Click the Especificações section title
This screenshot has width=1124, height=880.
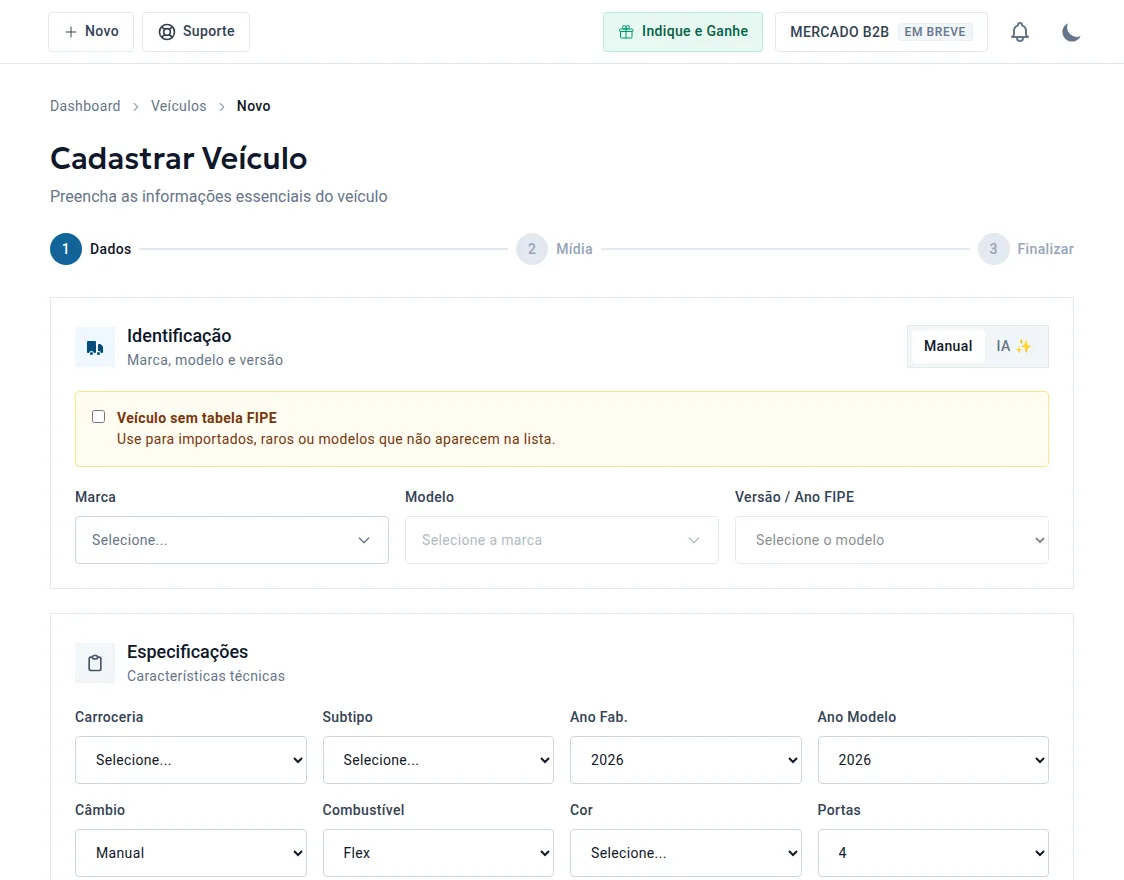tap(188, 652)
